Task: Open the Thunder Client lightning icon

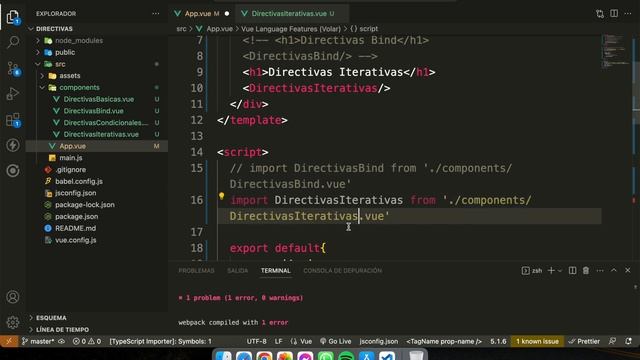Action: click(13, 145)
